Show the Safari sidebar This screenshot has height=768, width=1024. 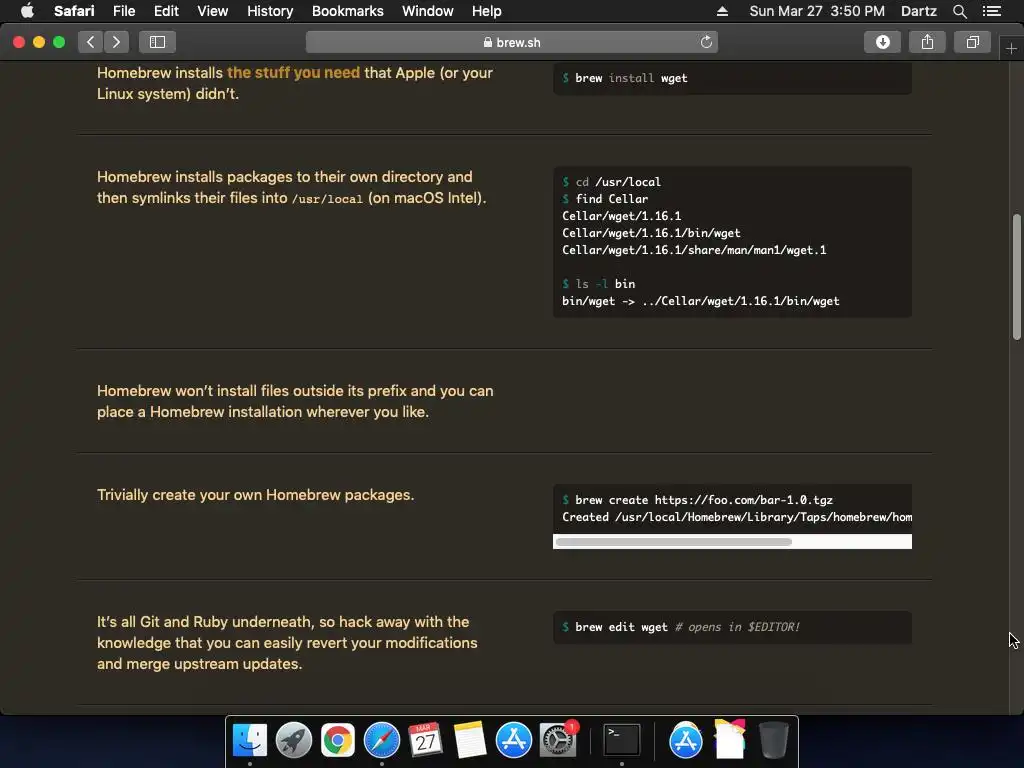(157, 42)
